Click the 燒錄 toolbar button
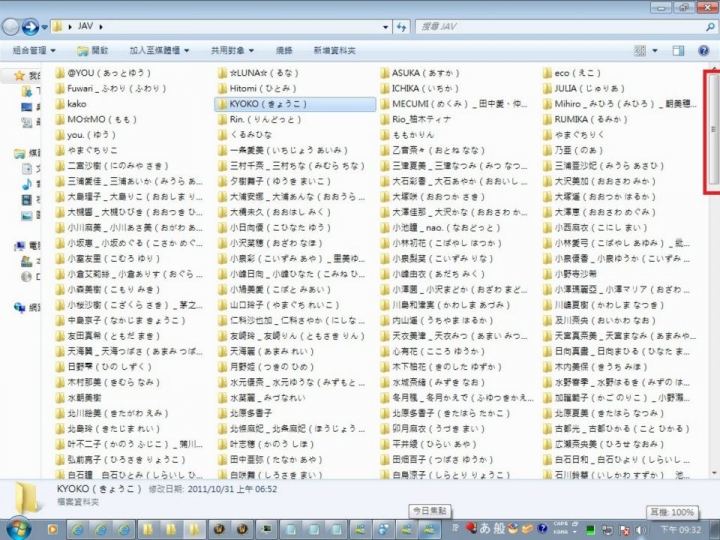The width and height of the screenshot is (720, 540). pos(284,51)
